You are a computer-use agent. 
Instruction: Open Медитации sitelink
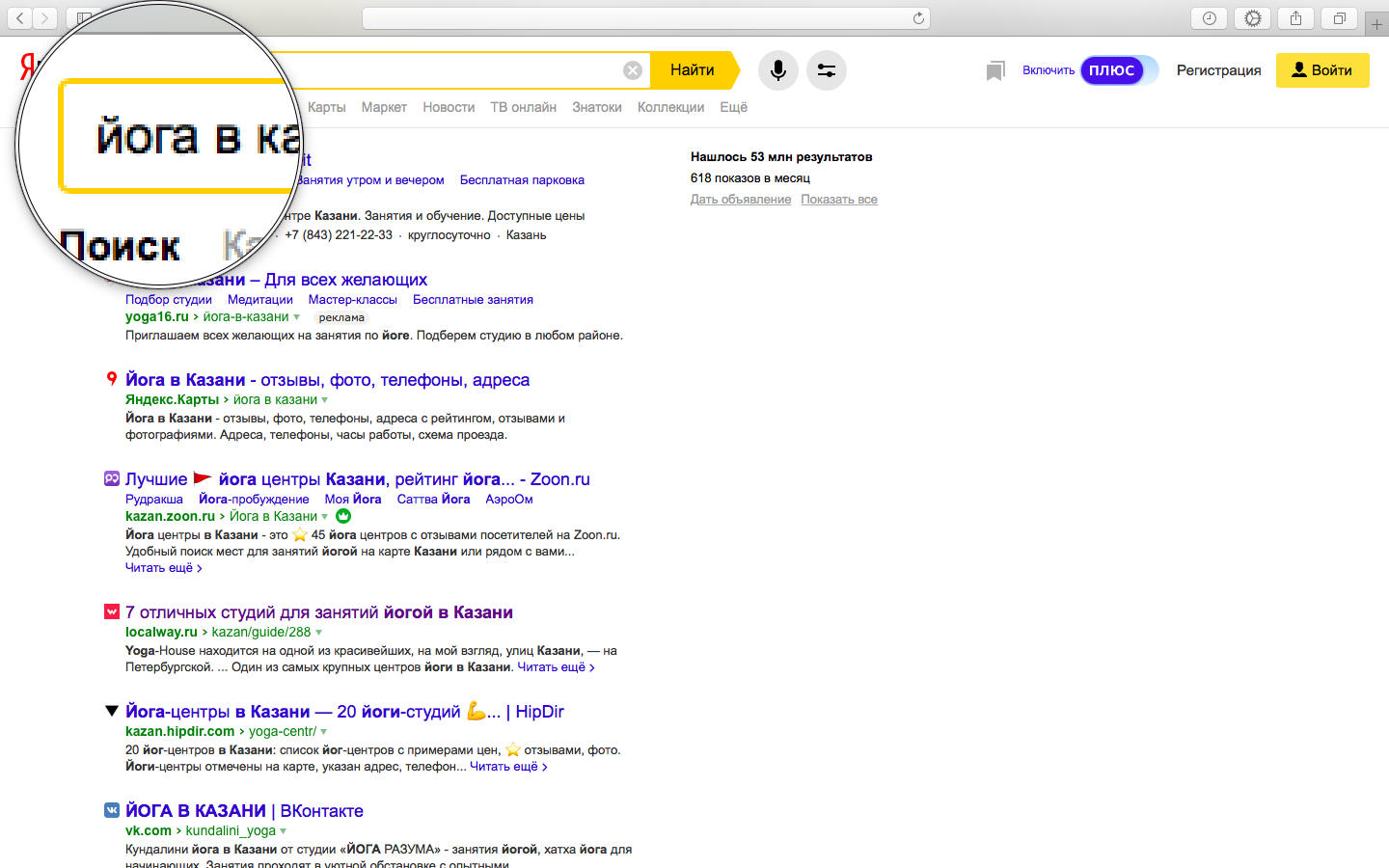260,300
